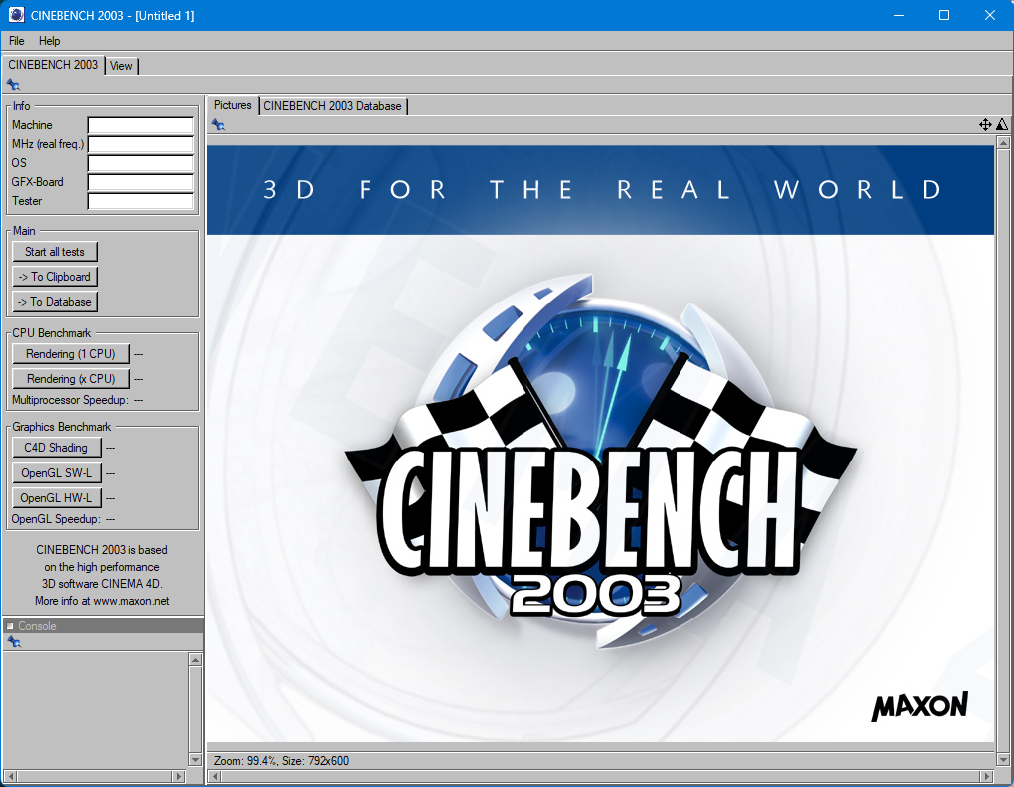The image size is (1014, 787).
Task: Click the pushpin icon in the Console panel
Action: 14,642
